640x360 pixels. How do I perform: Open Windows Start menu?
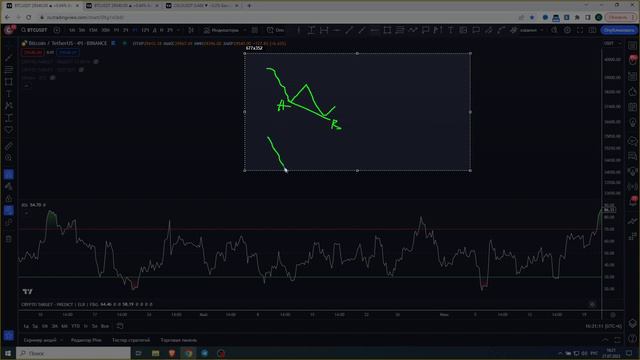(8, 353)
